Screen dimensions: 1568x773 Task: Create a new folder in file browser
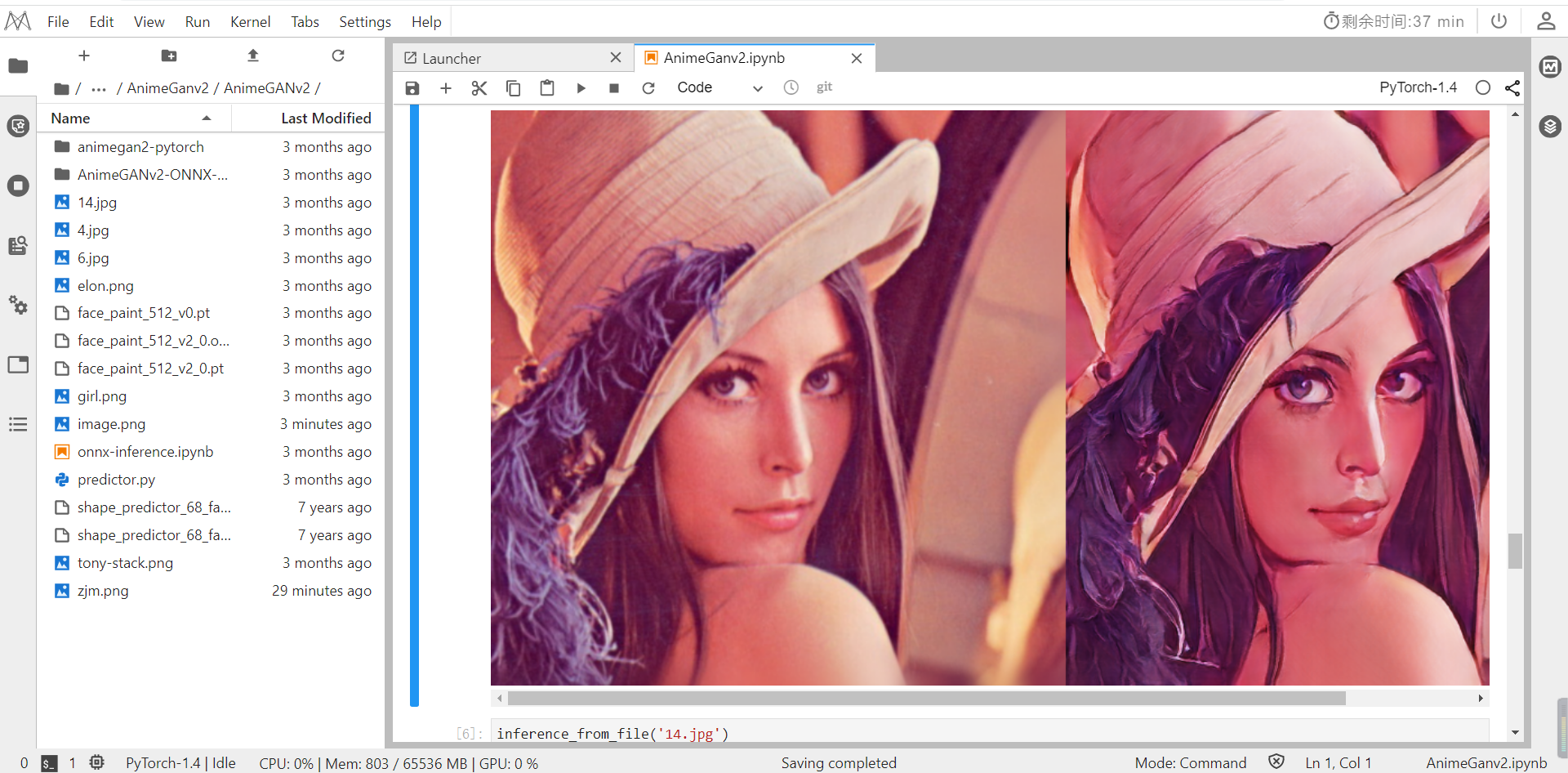click(x=169, y=56)
